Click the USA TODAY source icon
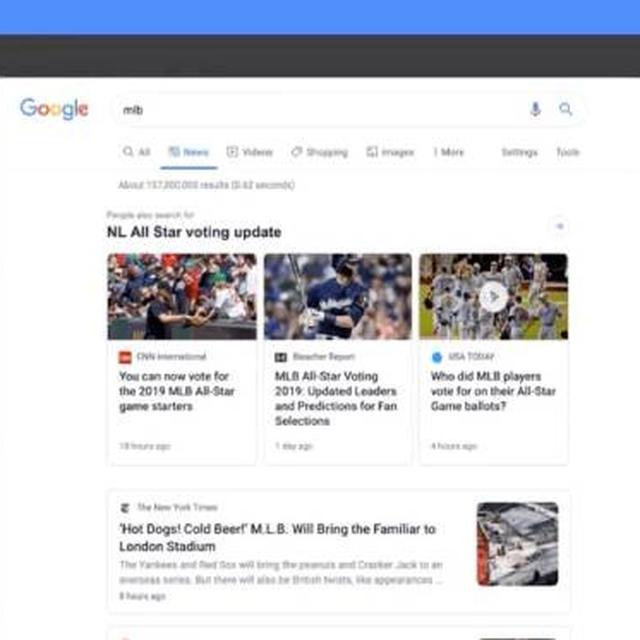The image size is (640, 640). tap(437, 357)
